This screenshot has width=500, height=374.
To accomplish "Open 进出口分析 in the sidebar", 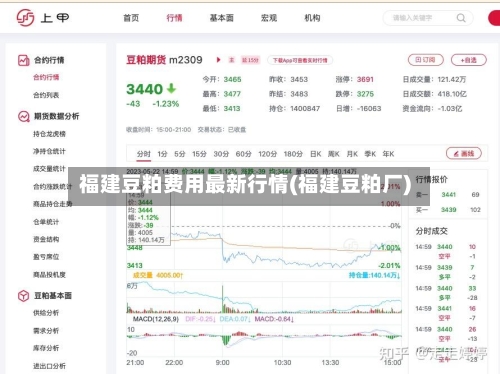I will coord(49,366).
